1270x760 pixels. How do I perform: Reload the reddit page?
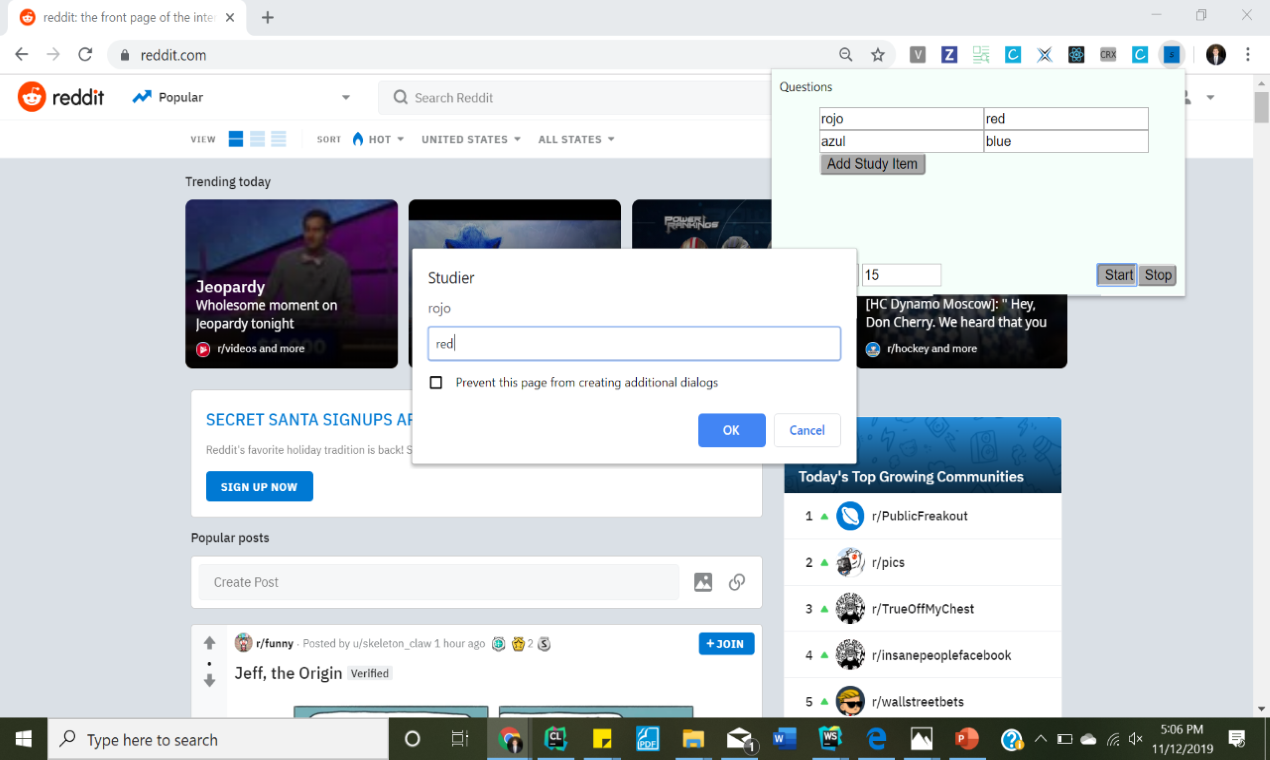85,55
